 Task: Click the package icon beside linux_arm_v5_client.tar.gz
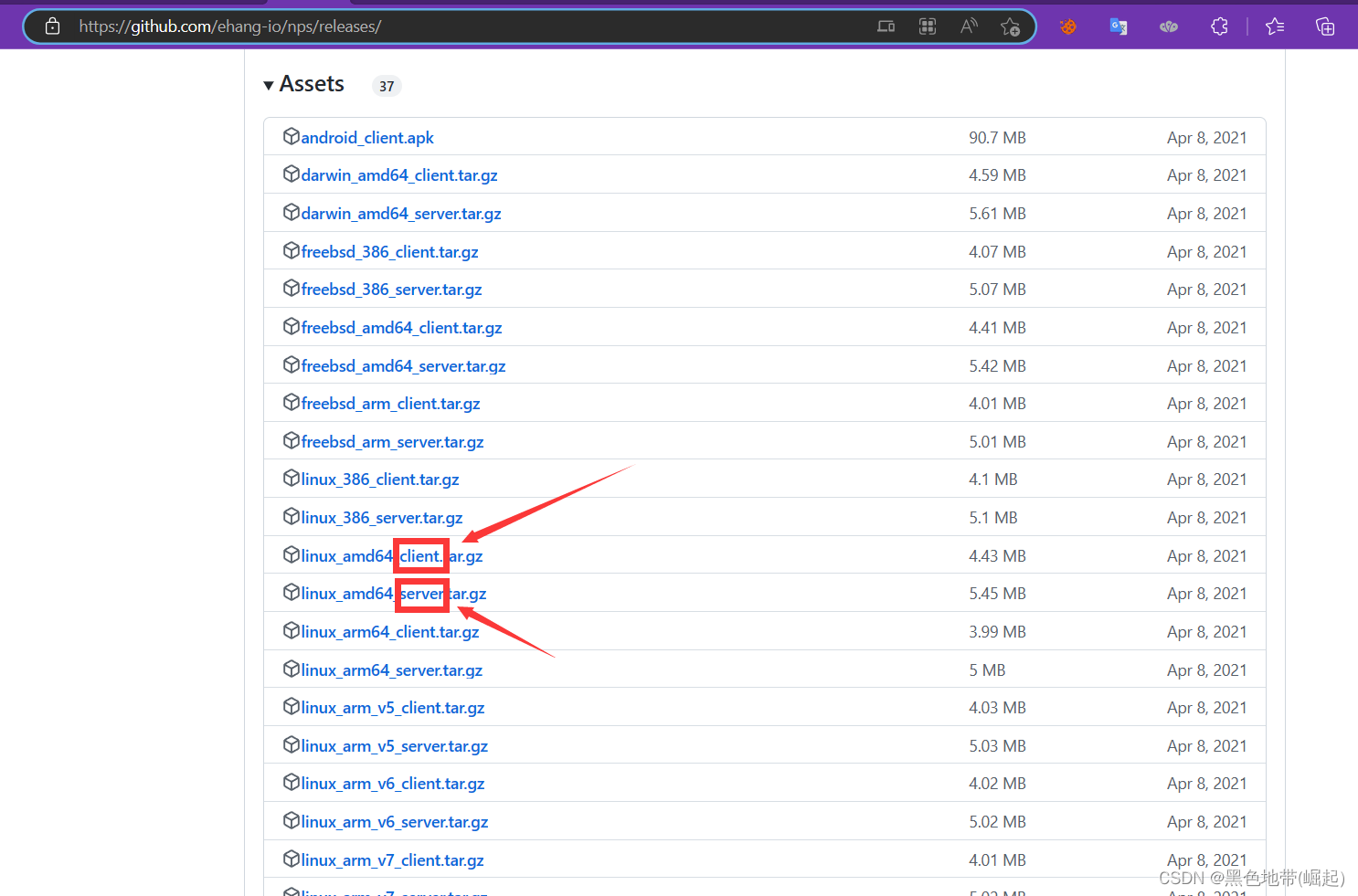click(292, 706)
